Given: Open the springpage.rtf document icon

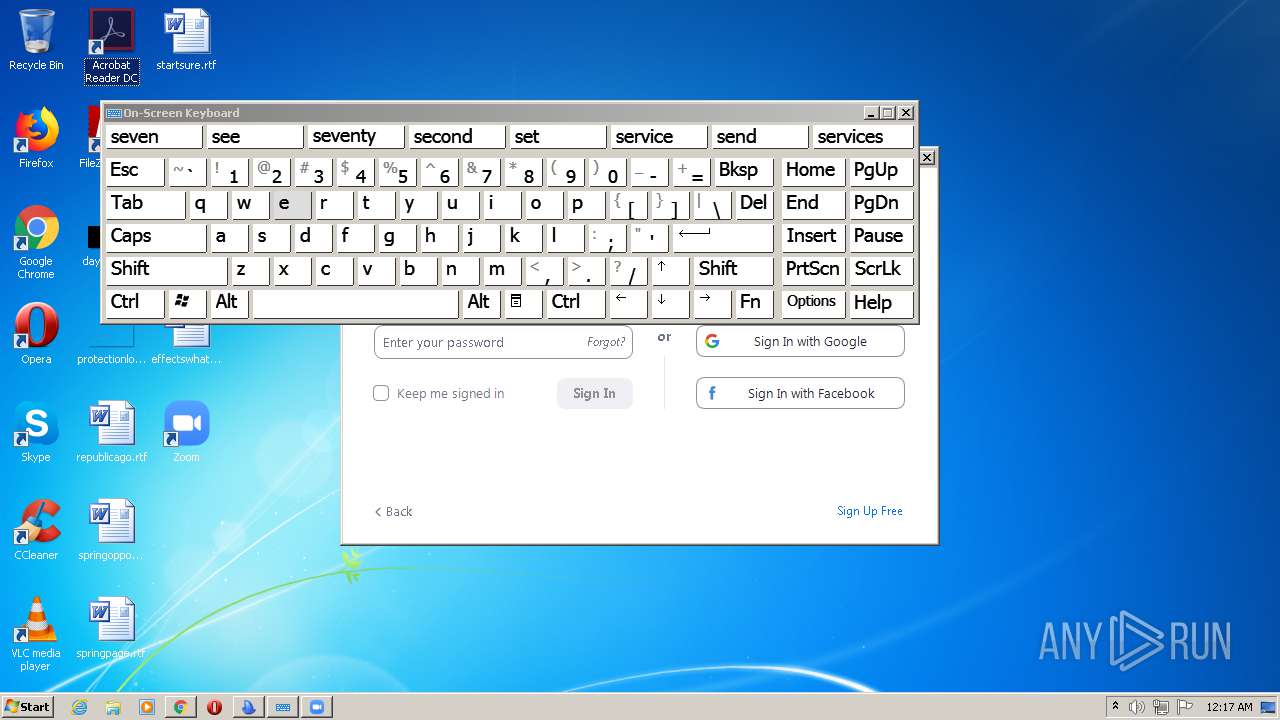Looking at the screenshot, I should coord(111,628).
